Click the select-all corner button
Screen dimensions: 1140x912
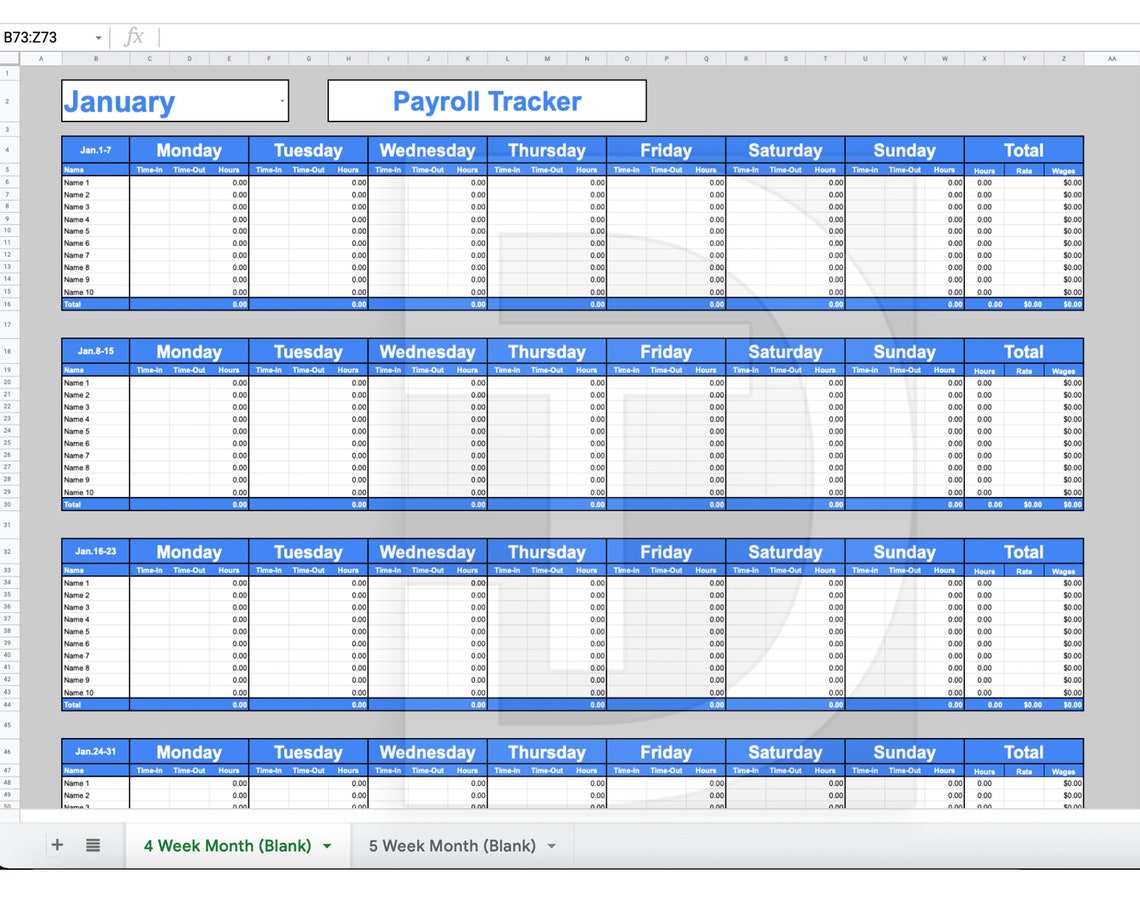point(8,58)
